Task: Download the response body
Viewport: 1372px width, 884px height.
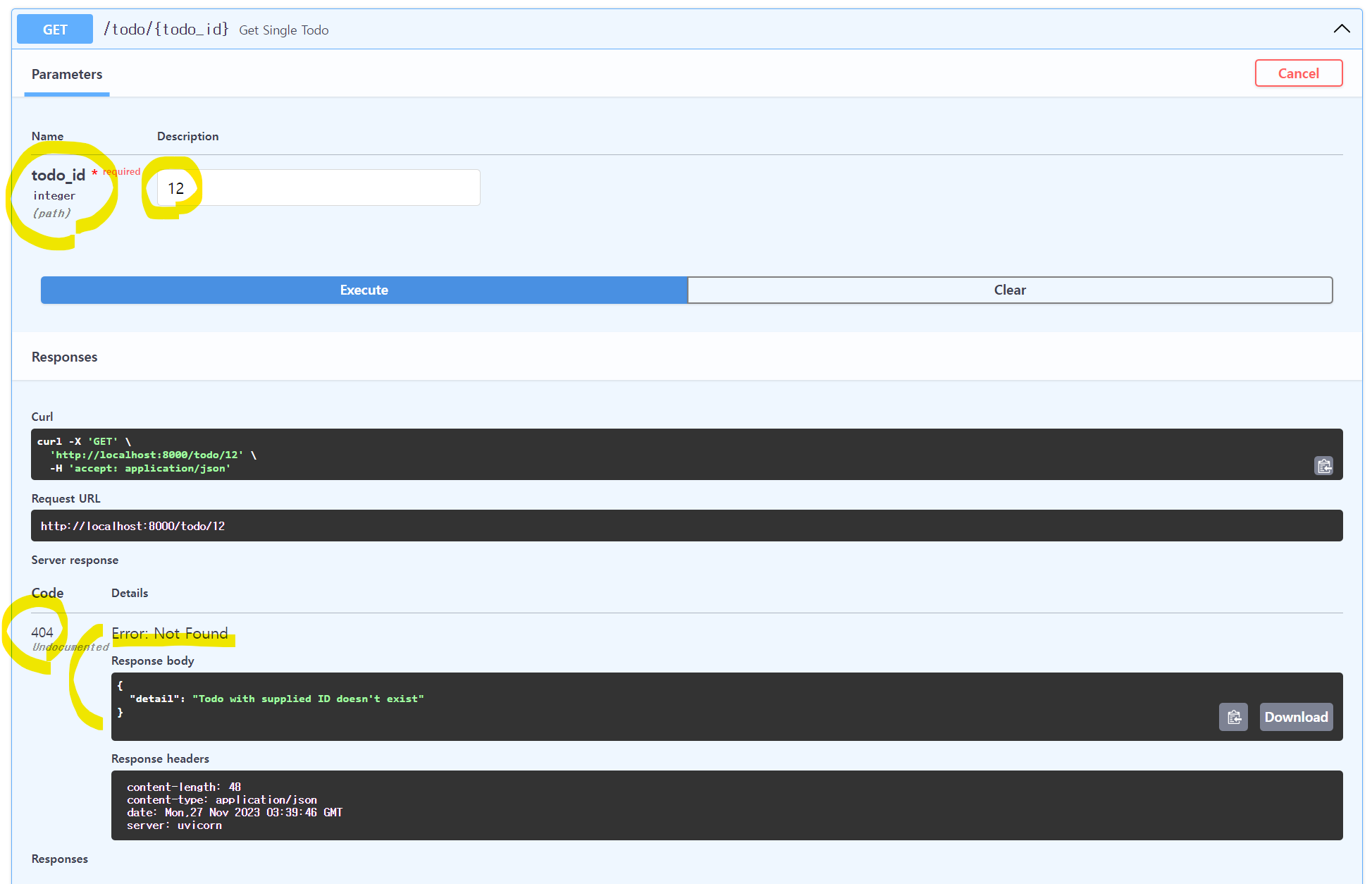Action: pos(1295,717)
